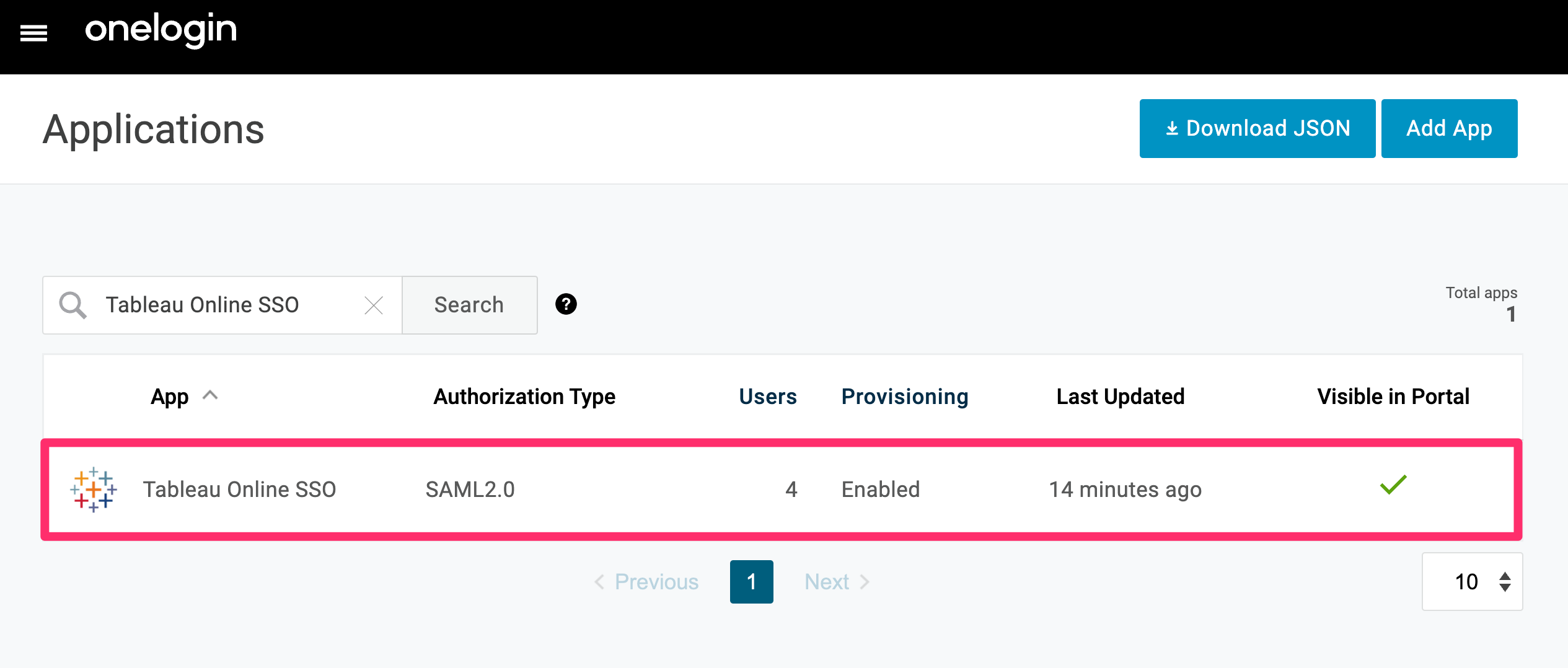Image resolution: width=1568 pixels, height=668 pixels.
Task: Clear the search field with X
Action: click(x=374, y=305)
